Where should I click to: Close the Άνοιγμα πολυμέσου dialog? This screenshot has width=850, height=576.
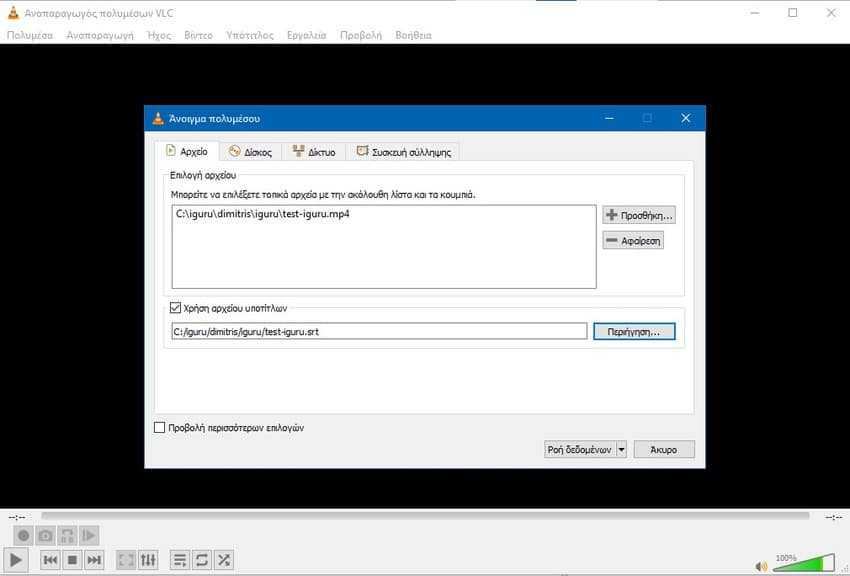(686, 118)
